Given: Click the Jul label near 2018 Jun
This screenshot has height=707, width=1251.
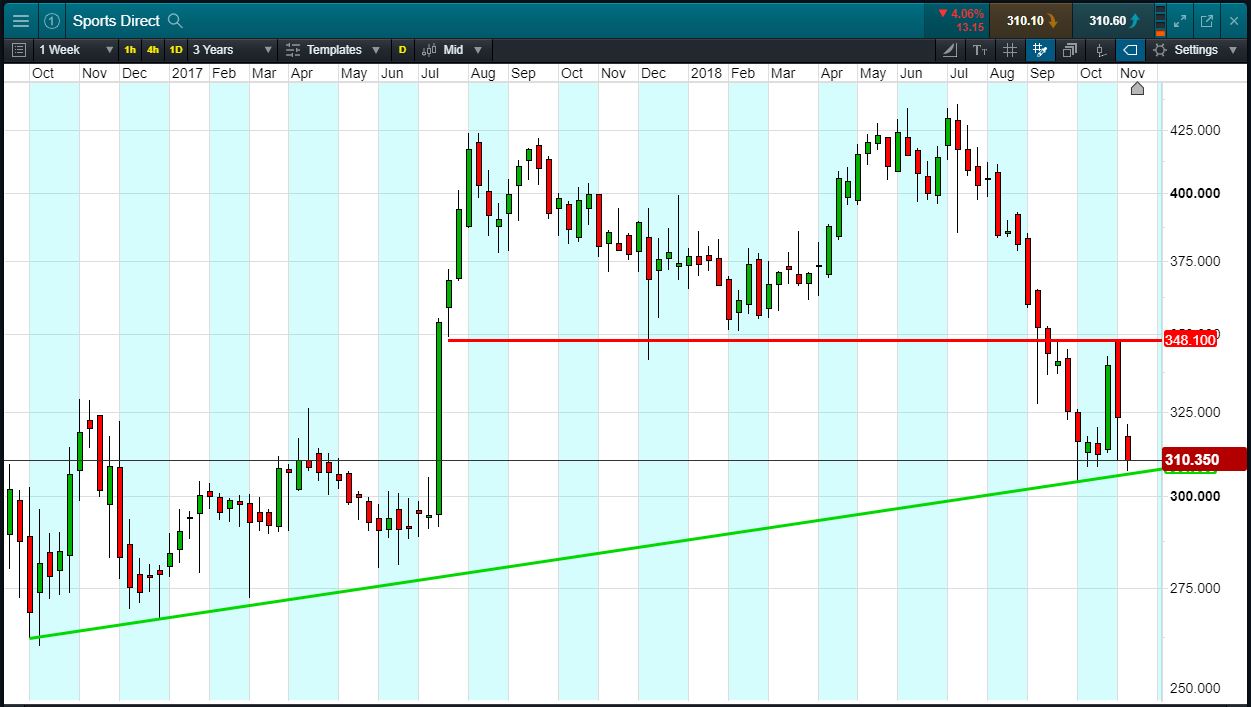Looking at the screenshot, I should (958, 73).
